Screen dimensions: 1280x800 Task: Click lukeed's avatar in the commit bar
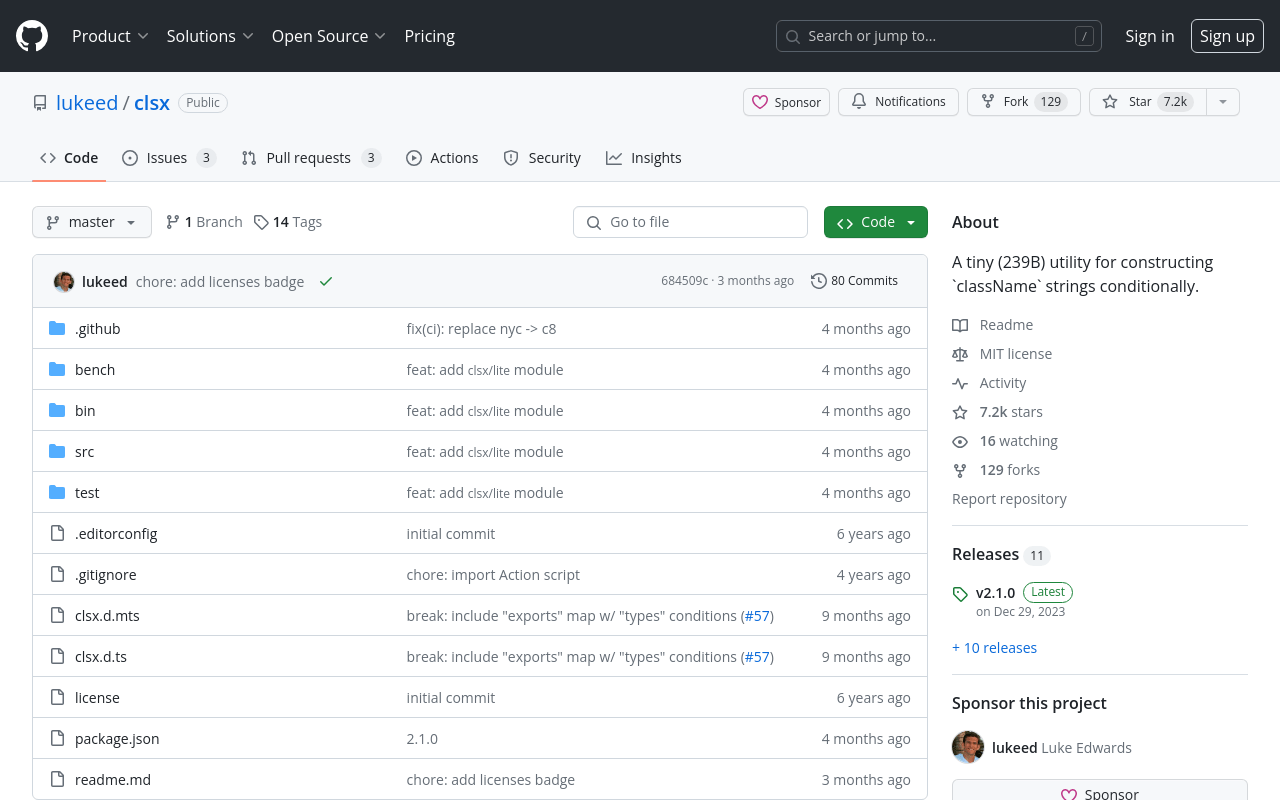coord(64,282)
